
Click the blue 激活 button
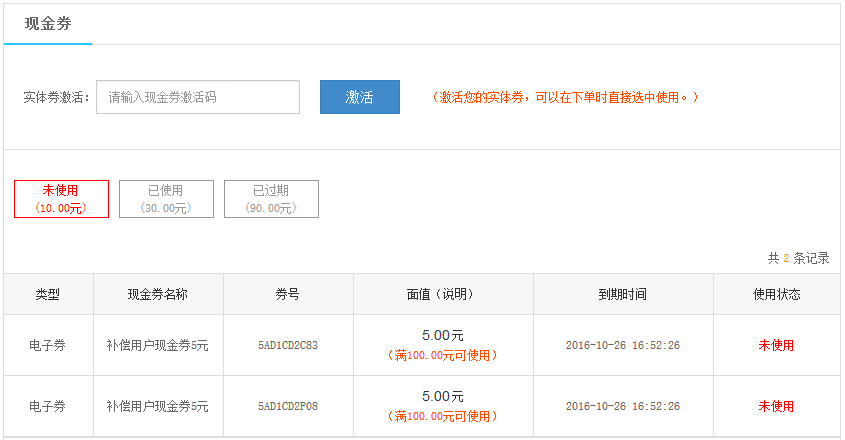(360, 97)
